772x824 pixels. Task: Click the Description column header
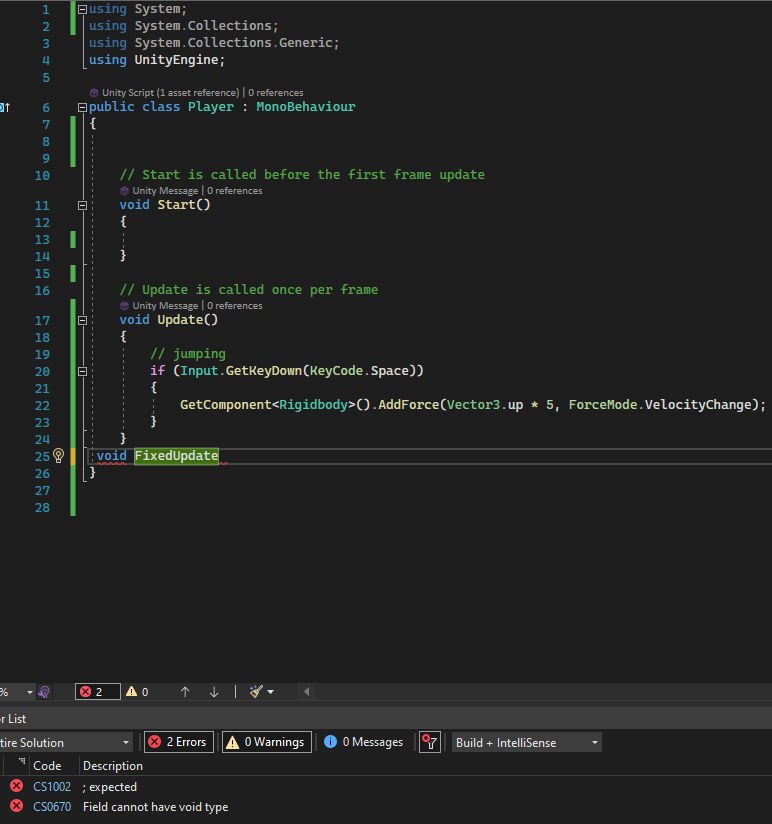[113, 765]
